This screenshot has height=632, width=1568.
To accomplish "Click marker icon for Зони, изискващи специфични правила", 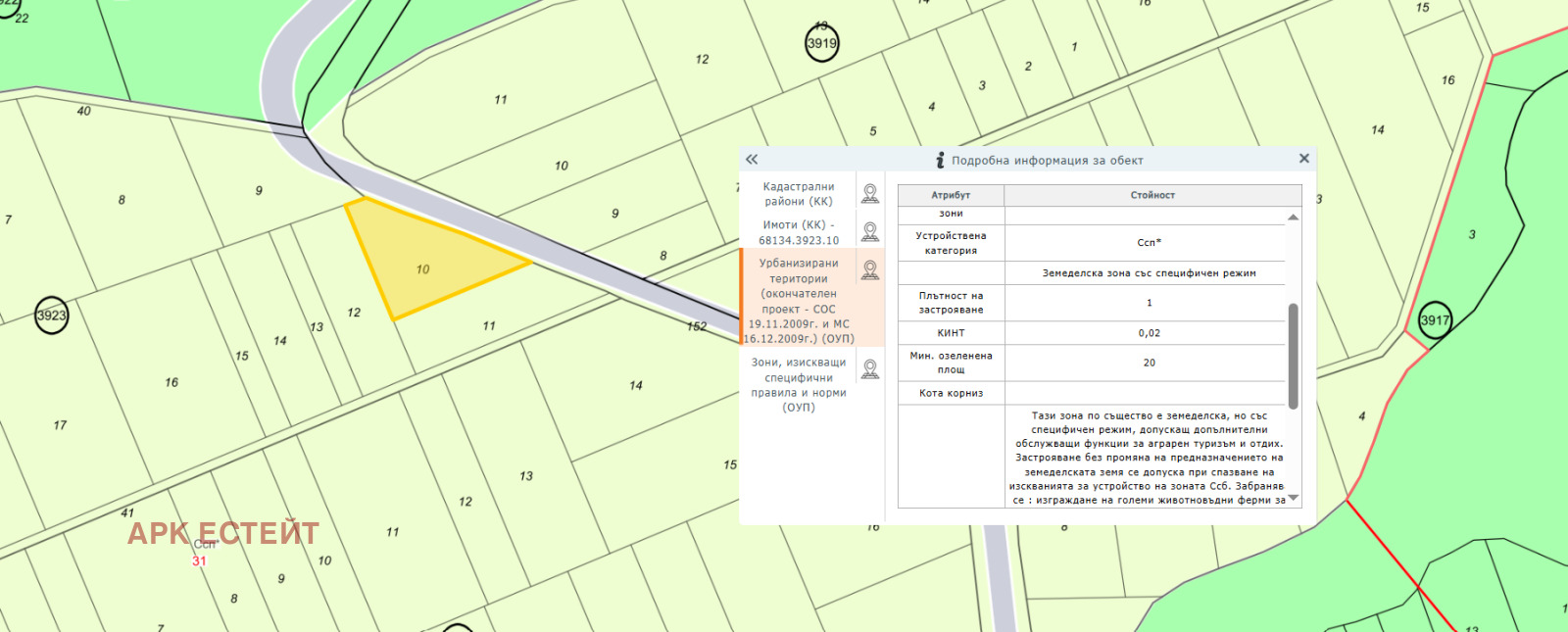I will [x=869, y=369].
